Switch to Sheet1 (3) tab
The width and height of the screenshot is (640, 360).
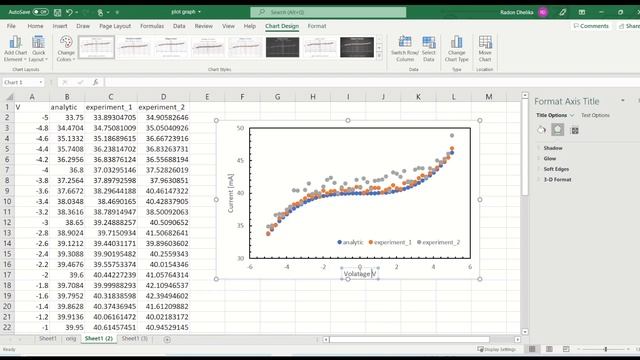pos(135,339)
